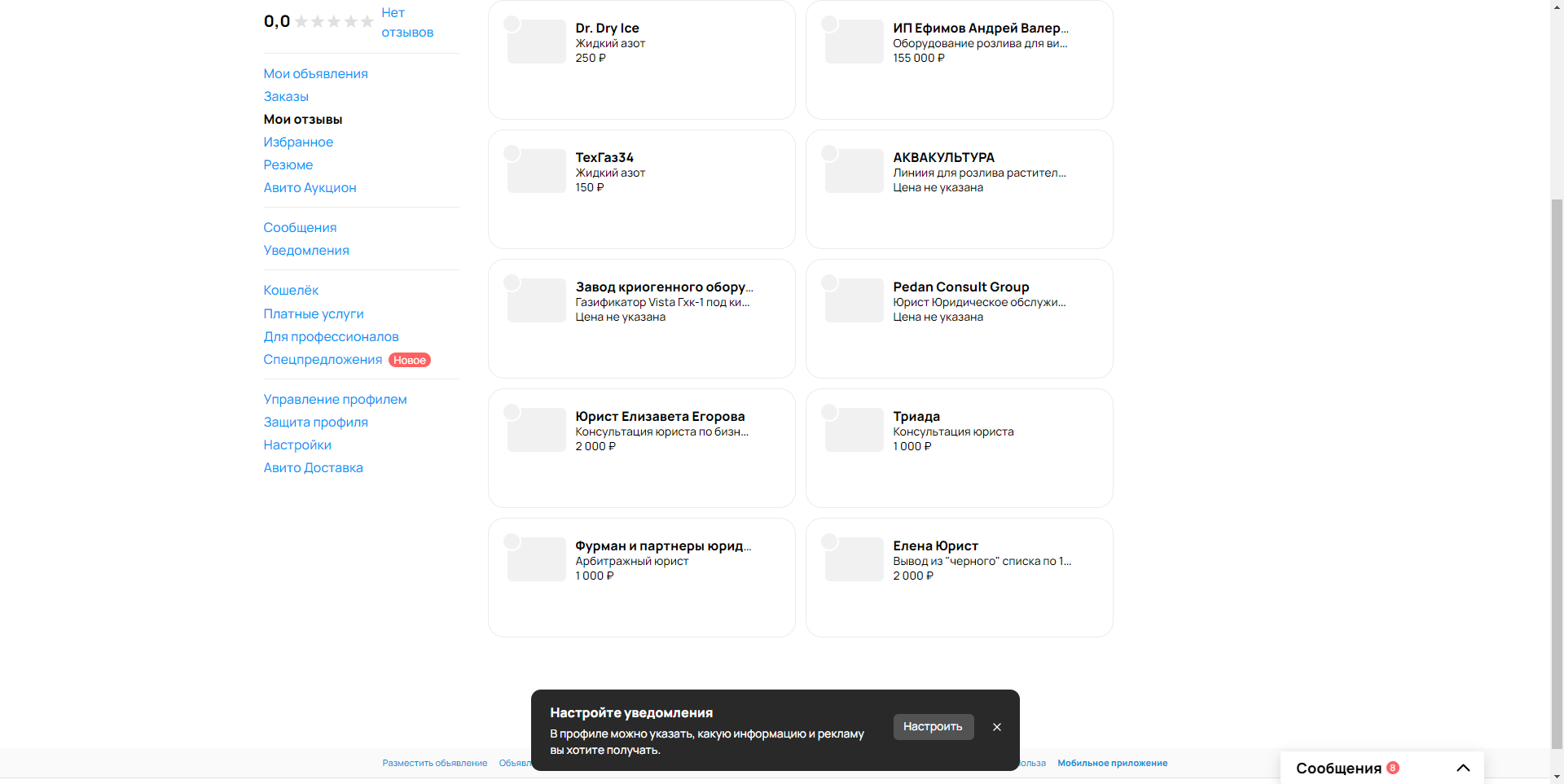Click 'Арбитражный юрист' listing text
Viewport: 1564px width, 784px height.
632,562
